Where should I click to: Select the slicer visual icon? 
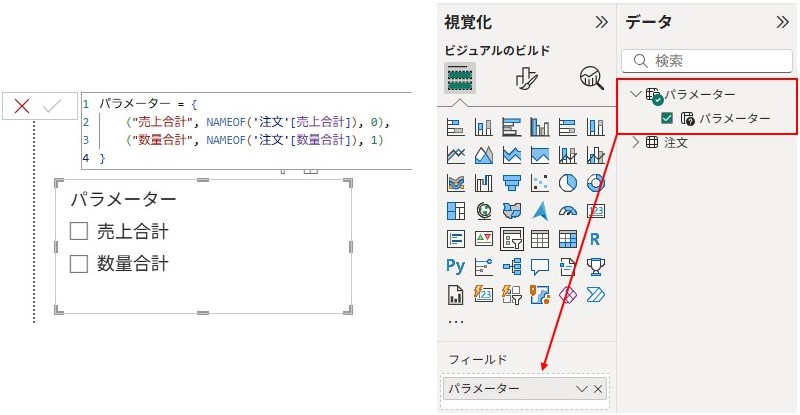[x=512, y=239]
